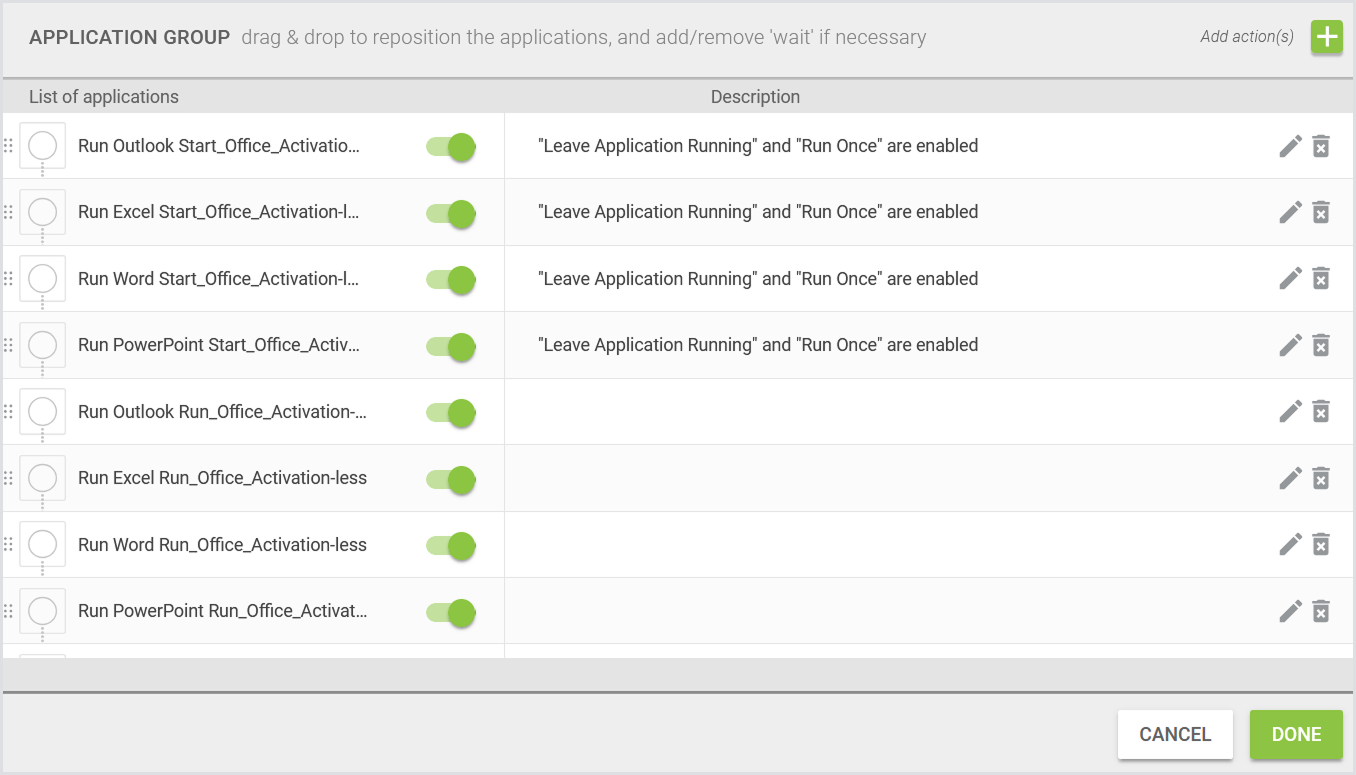Viewport: 1356px width, 775px height.
Task: Select the Run PowerPoint Run_Office_Activation row name
Action: point(222,611)
